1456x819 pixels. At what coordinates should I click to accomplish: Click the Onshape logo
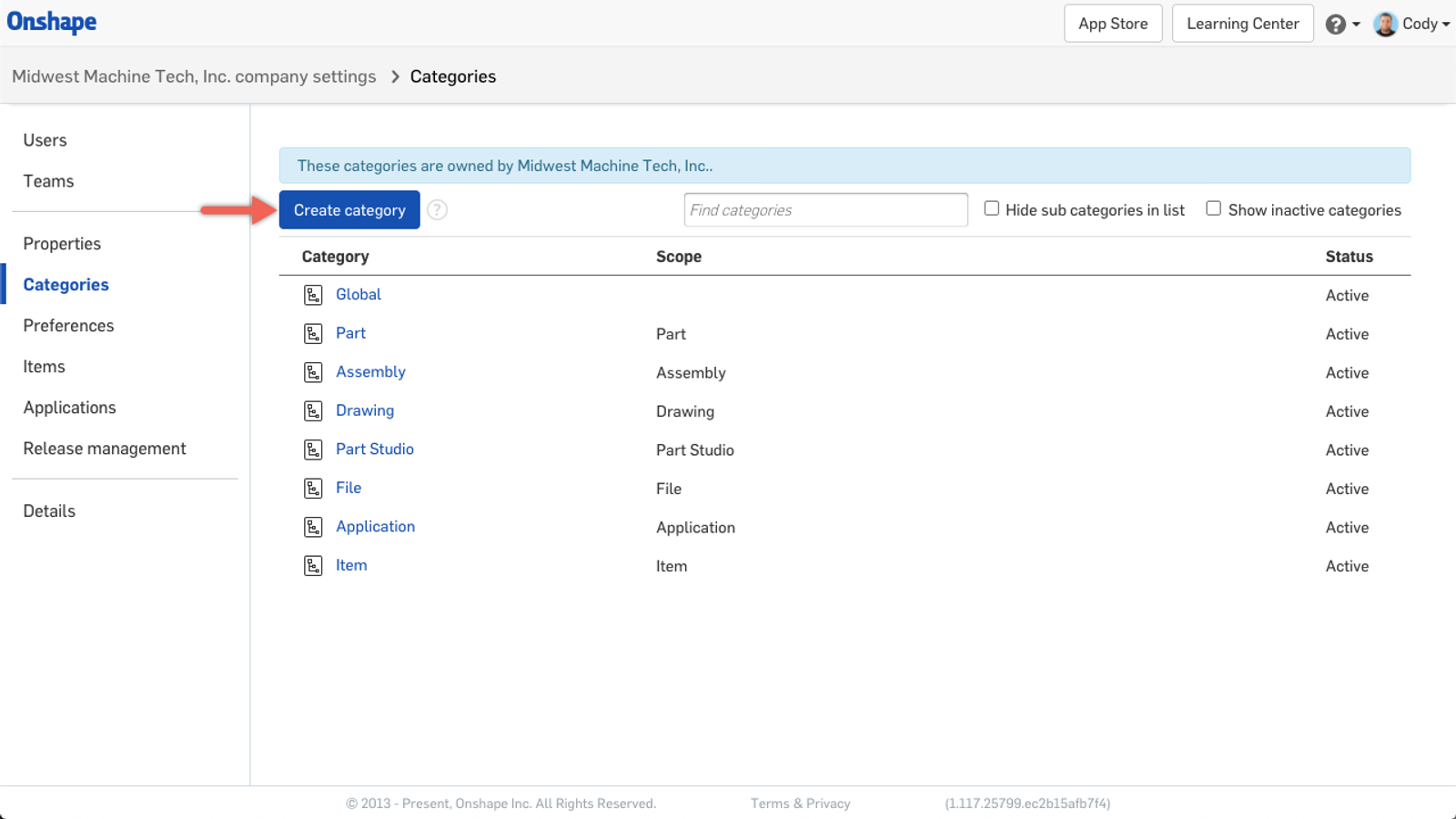51,22
